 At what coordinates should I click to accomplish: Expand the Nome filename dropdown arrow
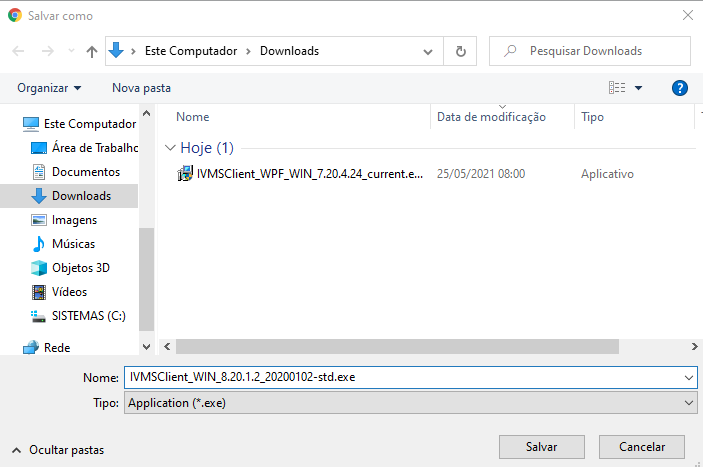coord(688,377)
